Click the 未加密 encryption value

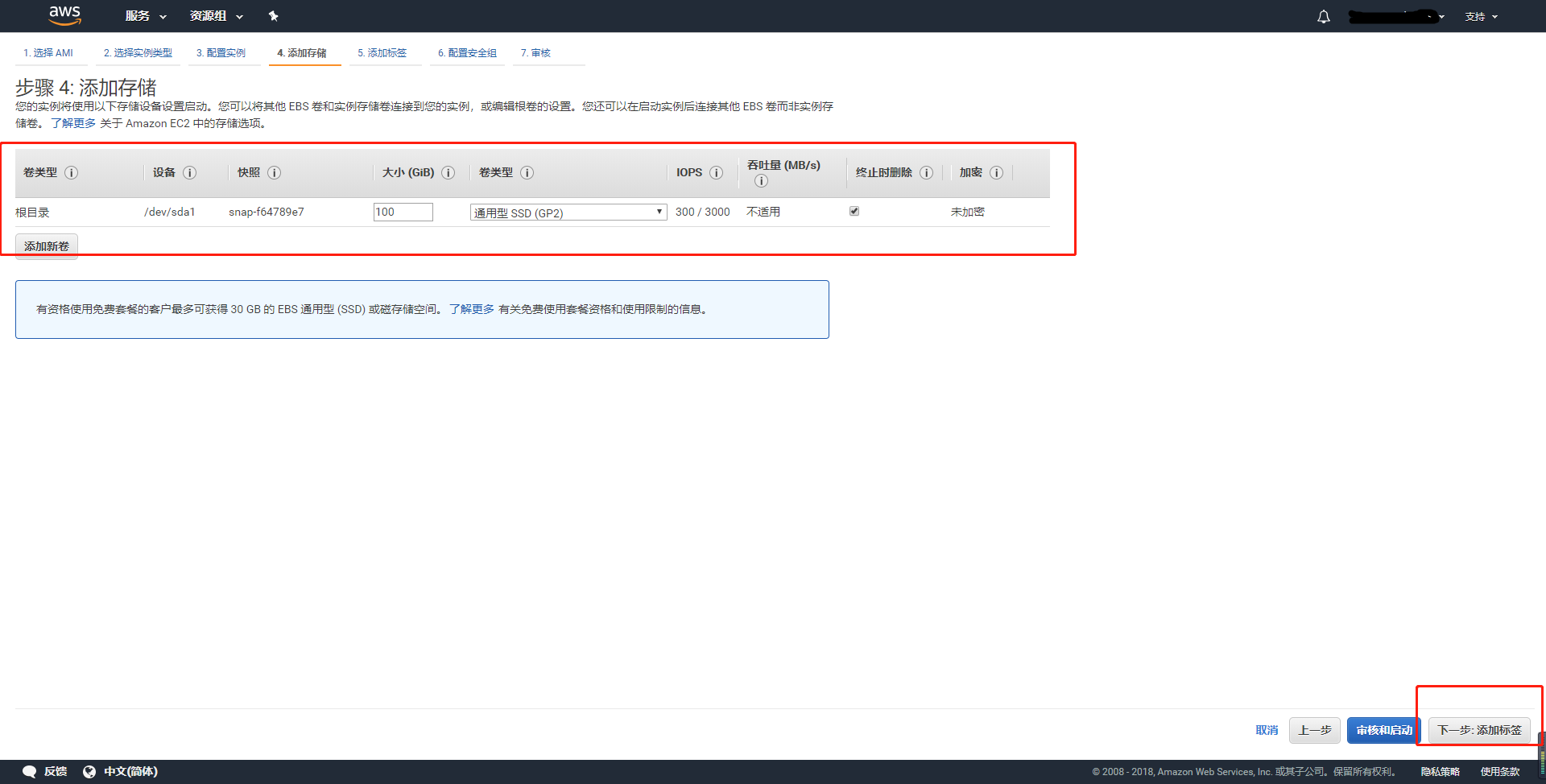pyautogui.click(x=968, y=212)
